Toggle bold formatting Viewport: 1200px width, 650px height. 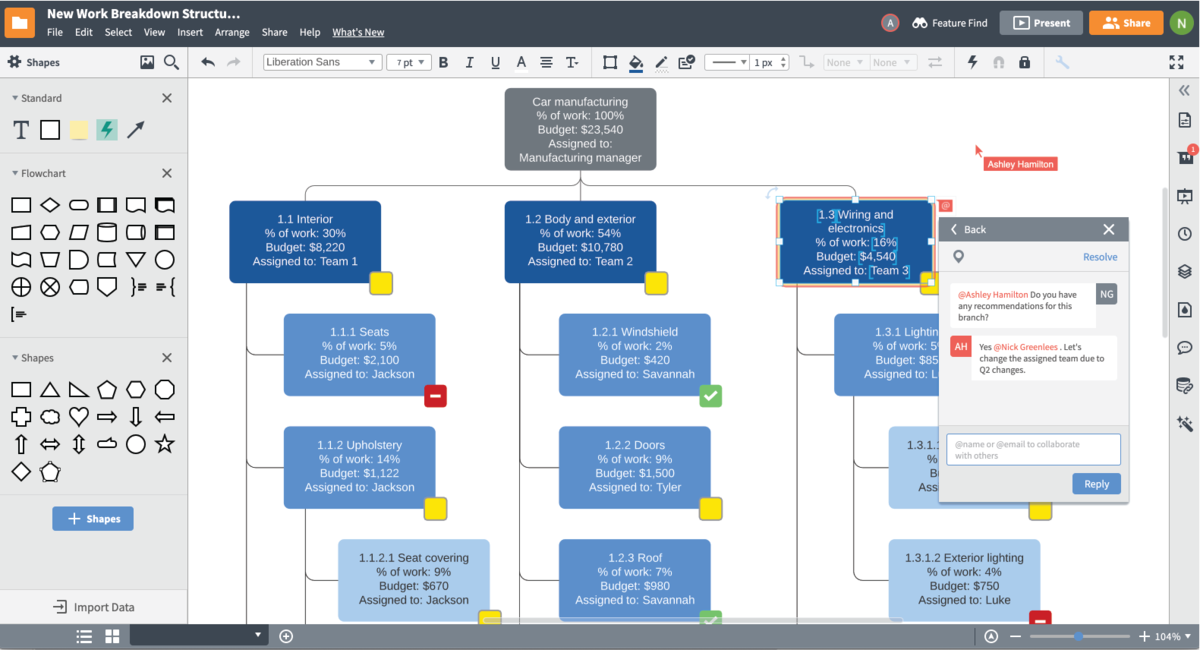(x=443, y=62)
